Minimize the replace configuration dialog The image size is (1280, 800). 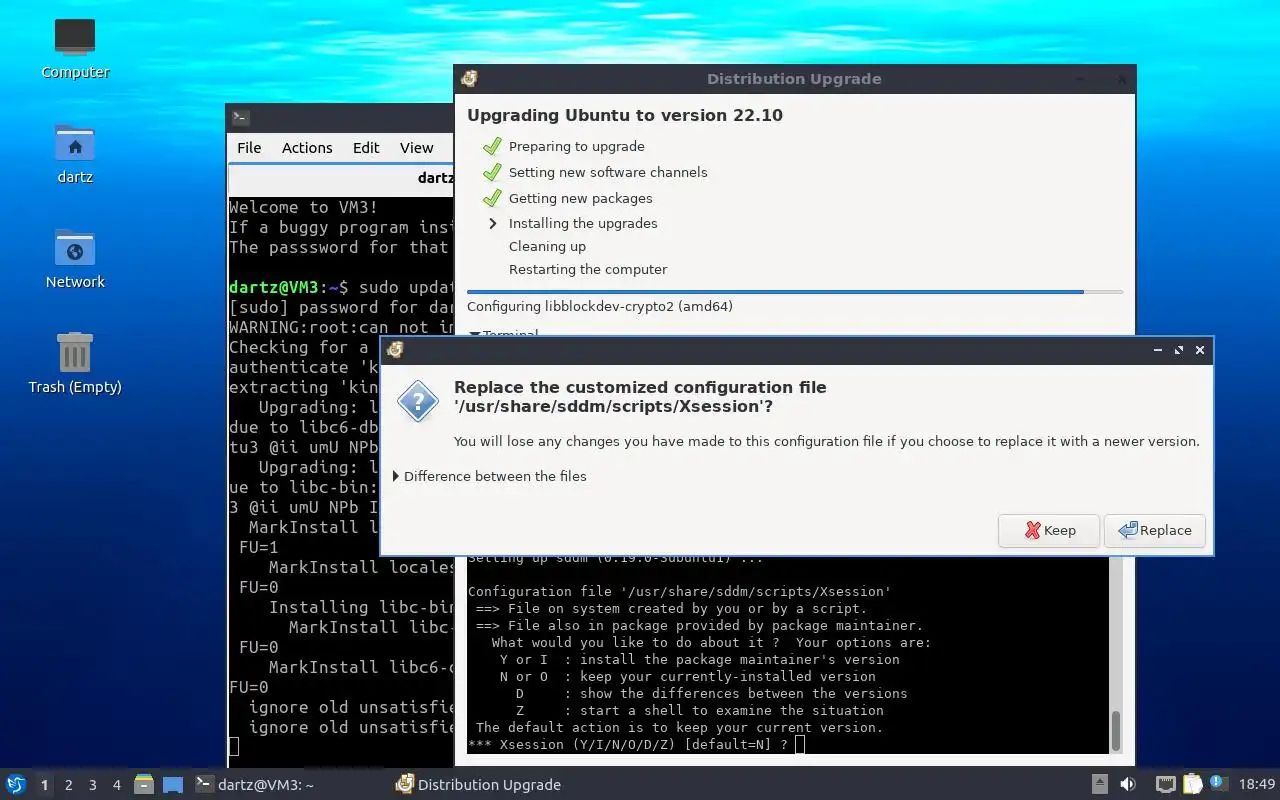click(x=1158, y=350)
